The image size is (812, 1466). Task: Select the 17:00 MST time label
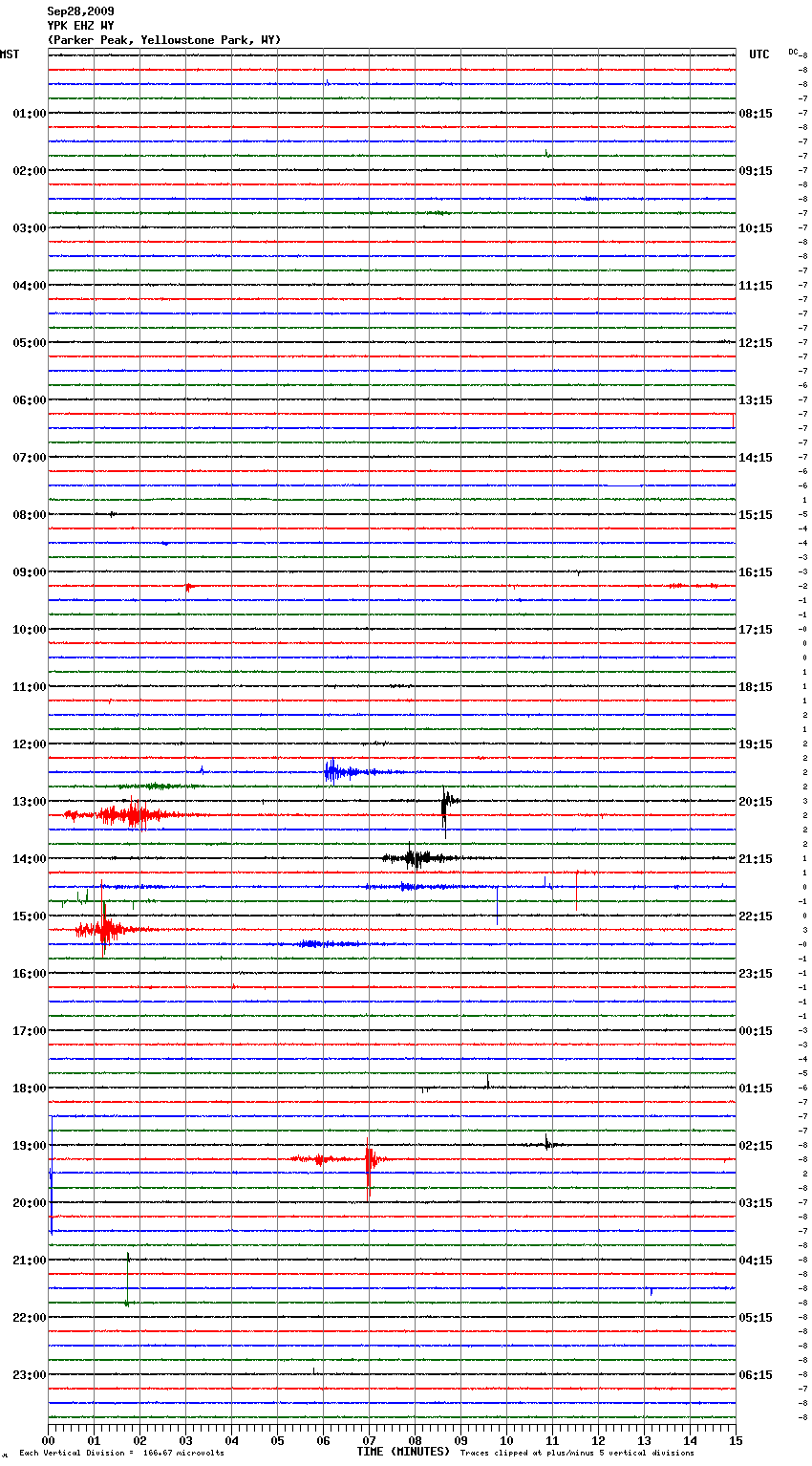[x=30, y=1031]
